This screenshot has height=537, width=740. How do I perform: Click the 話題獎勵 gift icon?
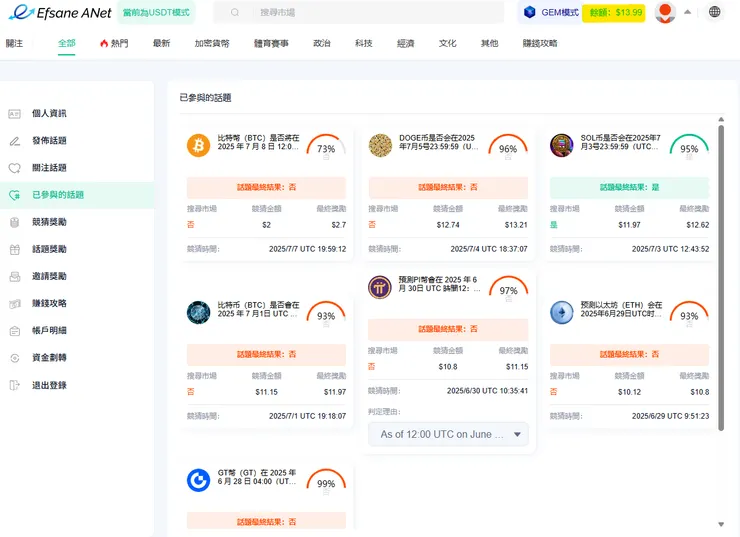pos(15,249)
